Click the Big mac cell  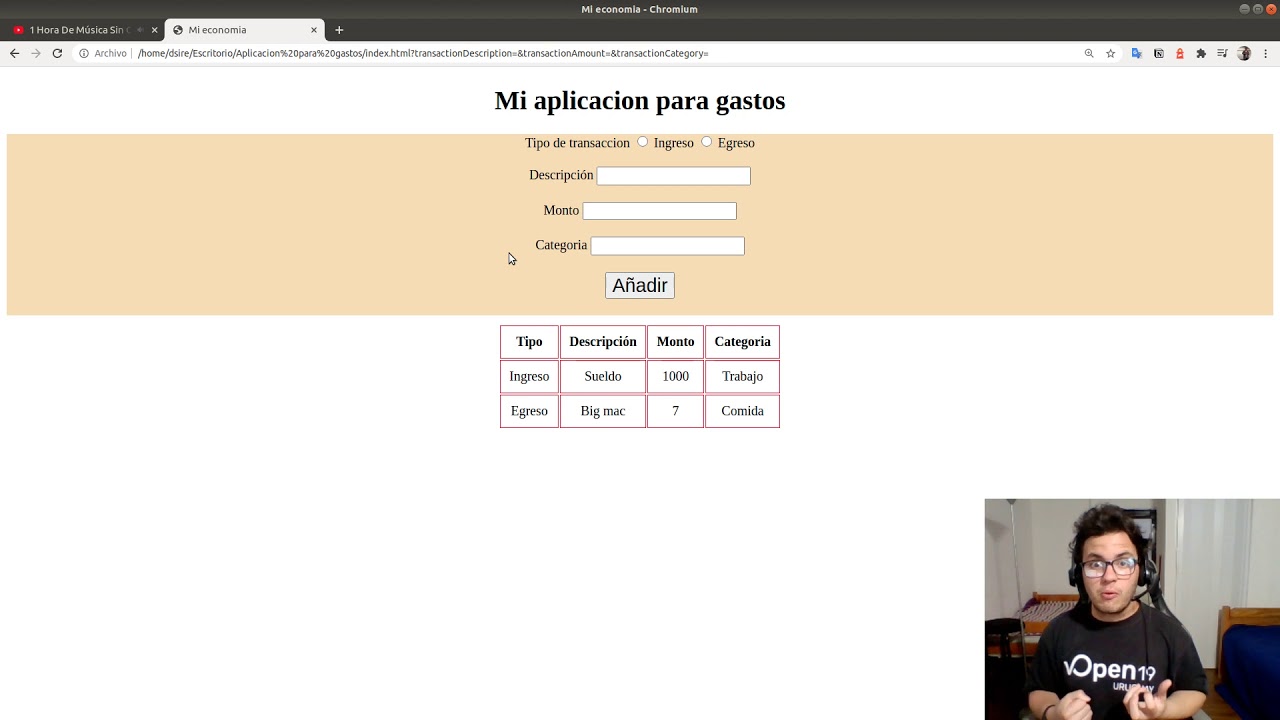click(603, 411)
